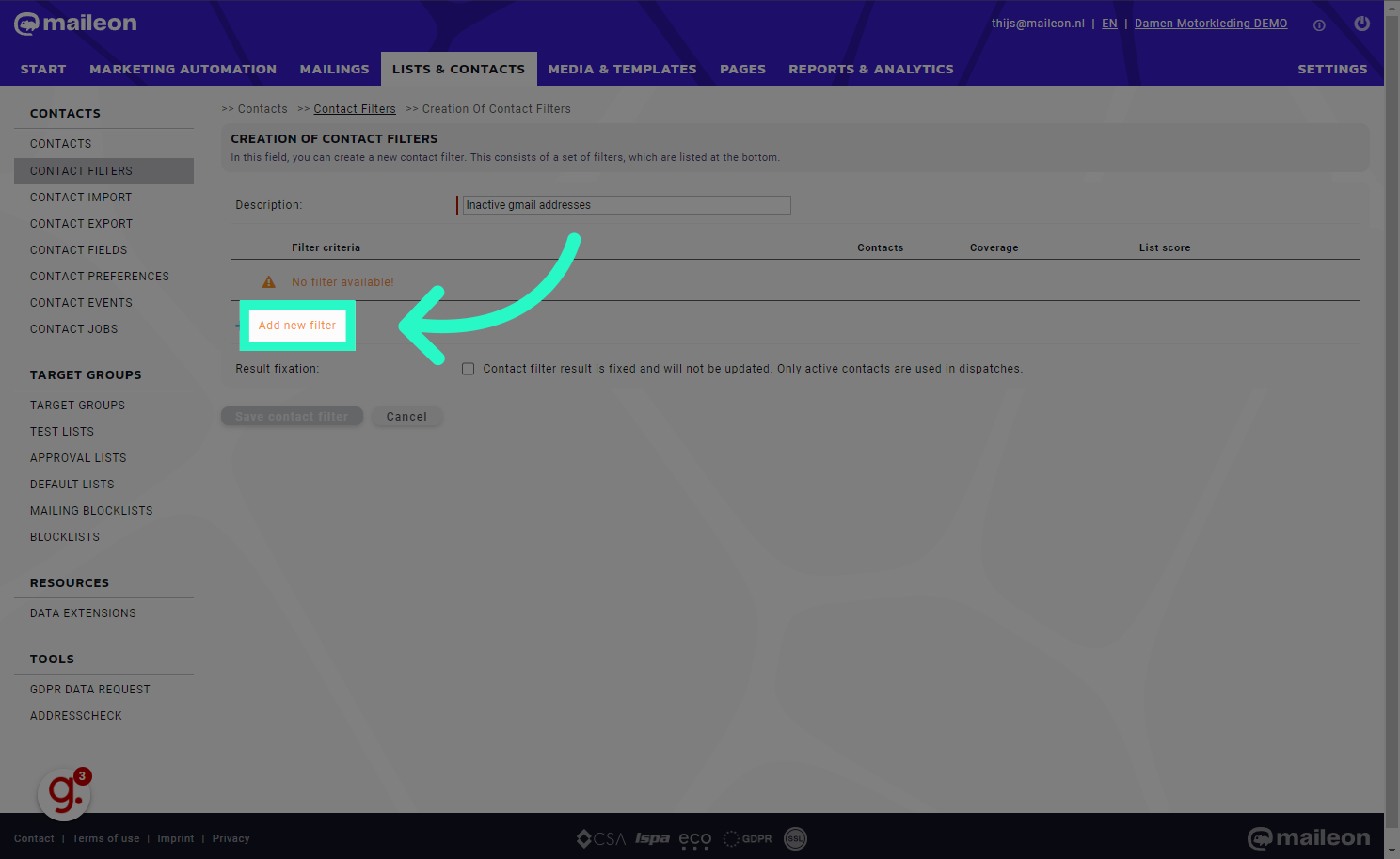The height and width of the screenshot is (859, 1400).
Task: Open Damen Motorkleding DEMO account link
Action: click(1211, 24)
